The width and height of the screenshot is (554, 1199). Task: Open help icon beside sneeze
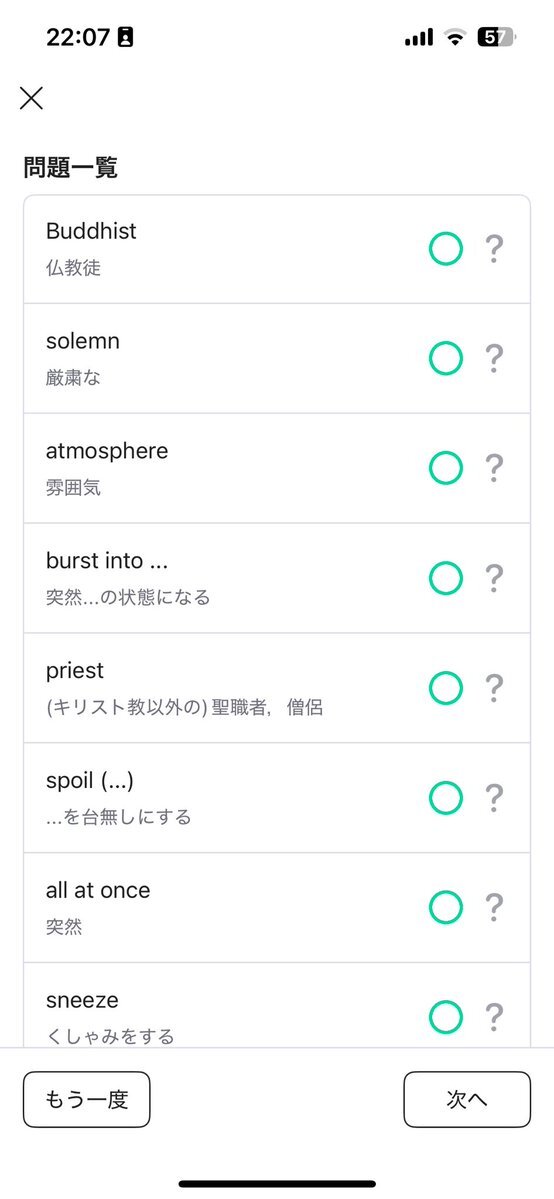click(x=495, y=1018)
